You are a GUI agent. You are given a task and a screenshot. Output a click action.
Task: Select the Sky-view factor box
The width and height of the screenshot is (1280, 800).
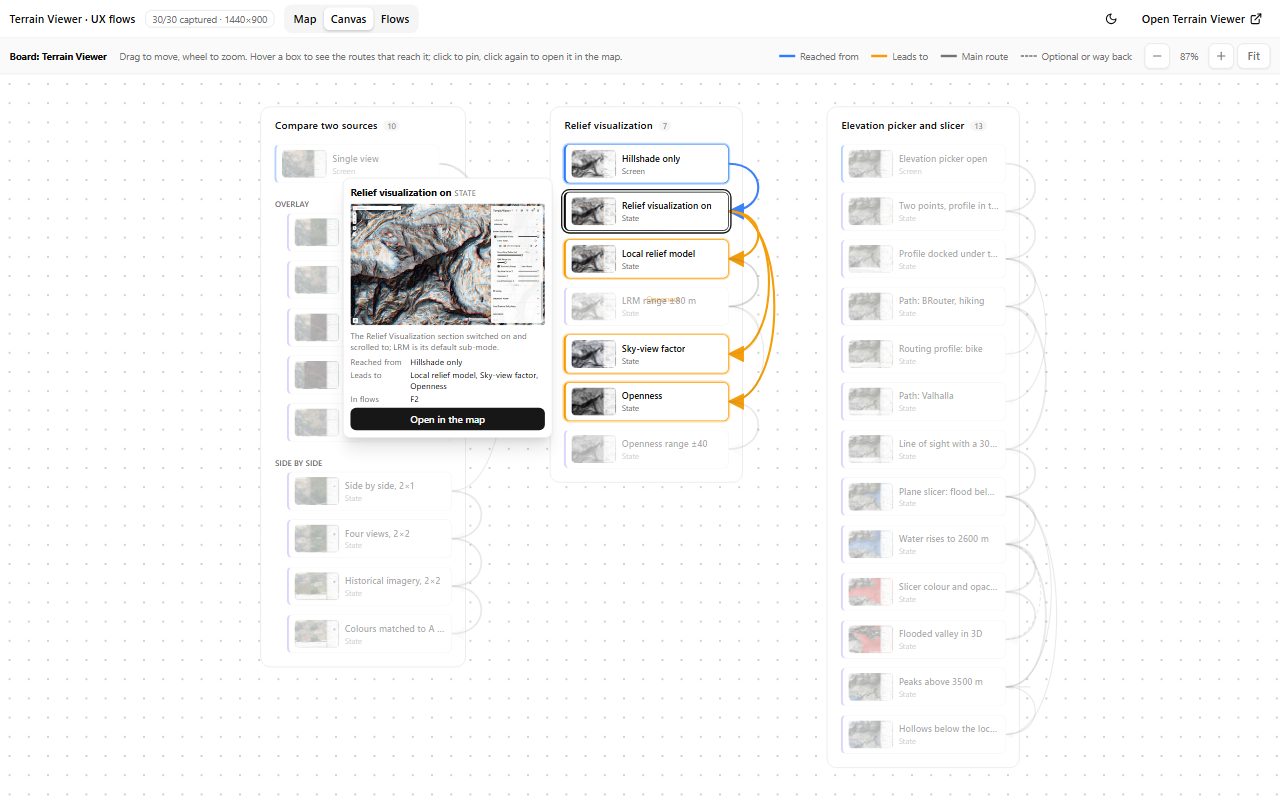tap(646, 354)
